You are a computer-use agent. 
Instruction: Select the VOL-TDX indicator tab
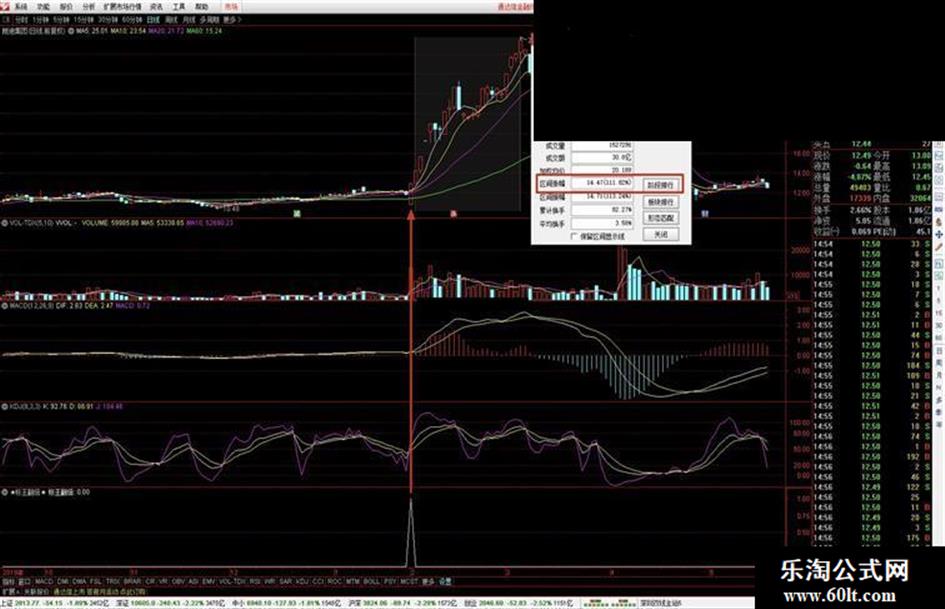pos(232,582)
